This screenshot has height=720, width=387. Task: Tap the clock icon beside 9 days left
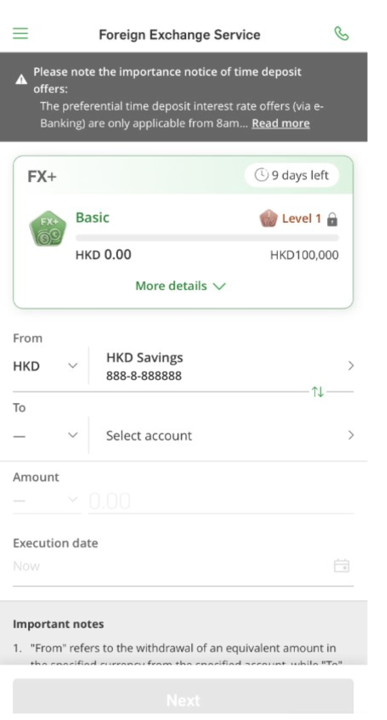point(261,175)
